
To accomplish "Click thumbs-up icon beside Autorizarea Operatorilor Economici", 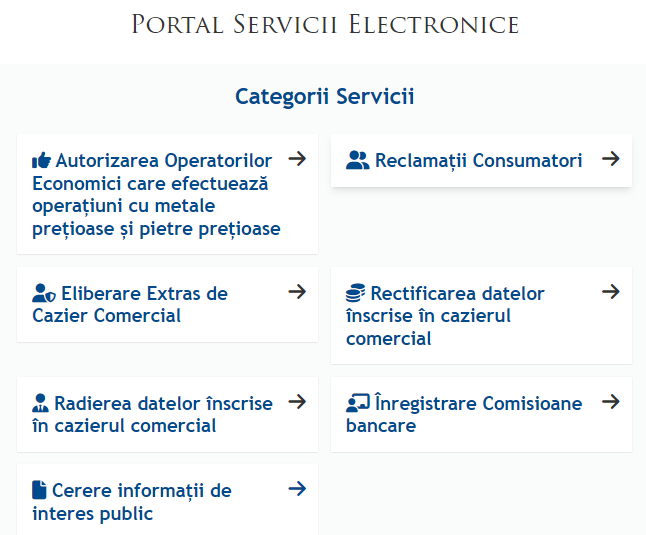I will (41, 161).
